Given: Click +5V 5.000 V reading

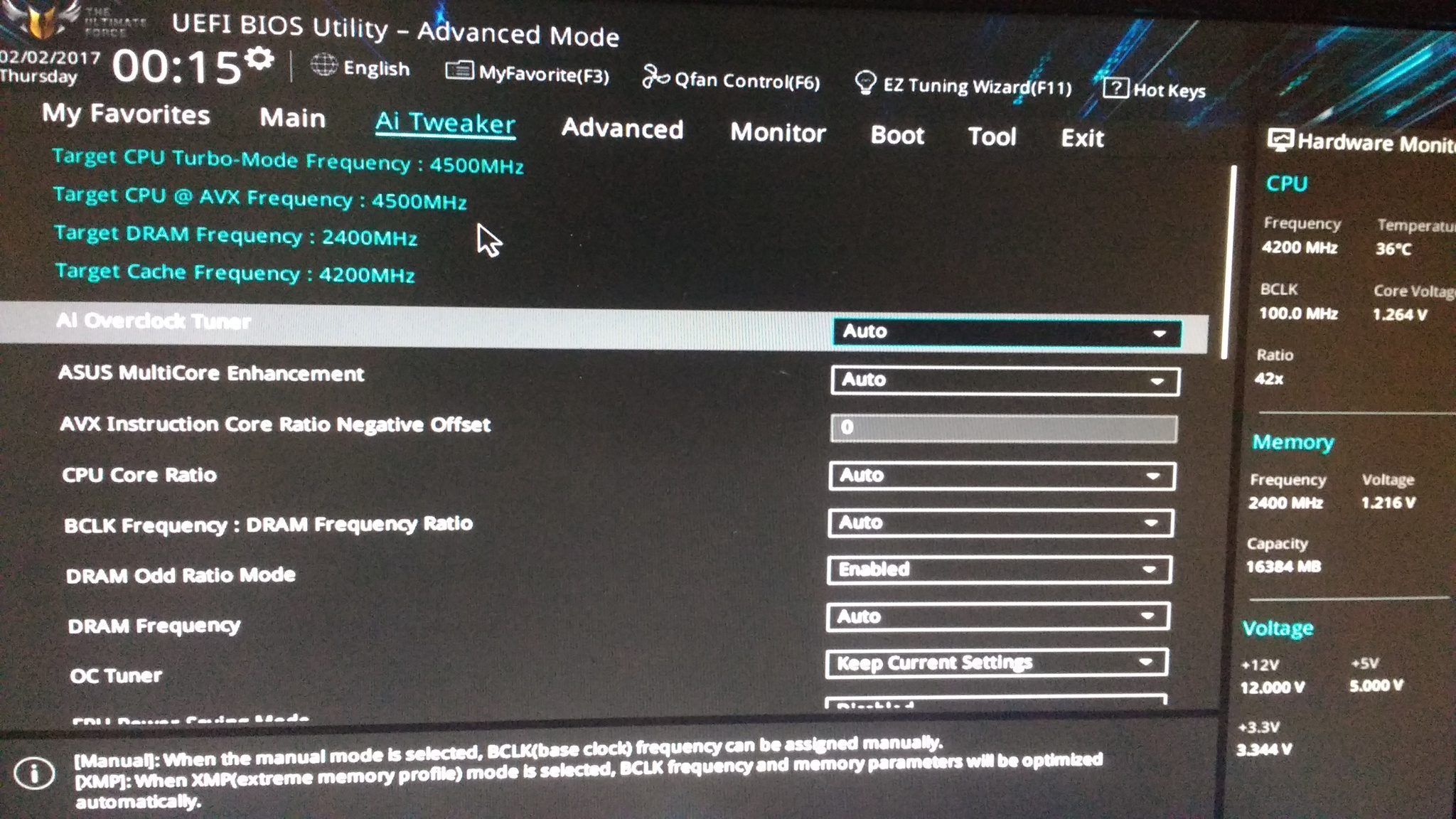Looking at the screenshot, I should click(1376, 685).
